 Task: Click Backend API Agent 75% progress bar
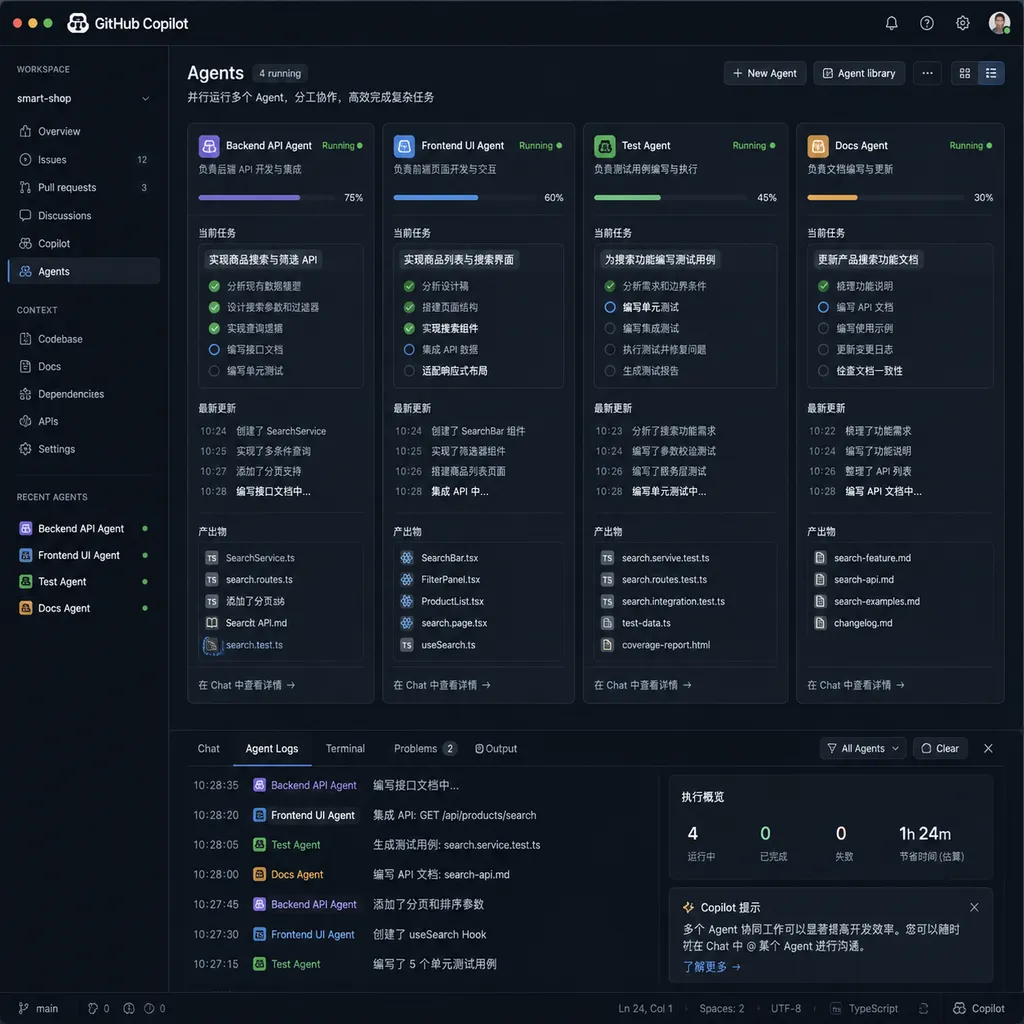tap(267, 197)
